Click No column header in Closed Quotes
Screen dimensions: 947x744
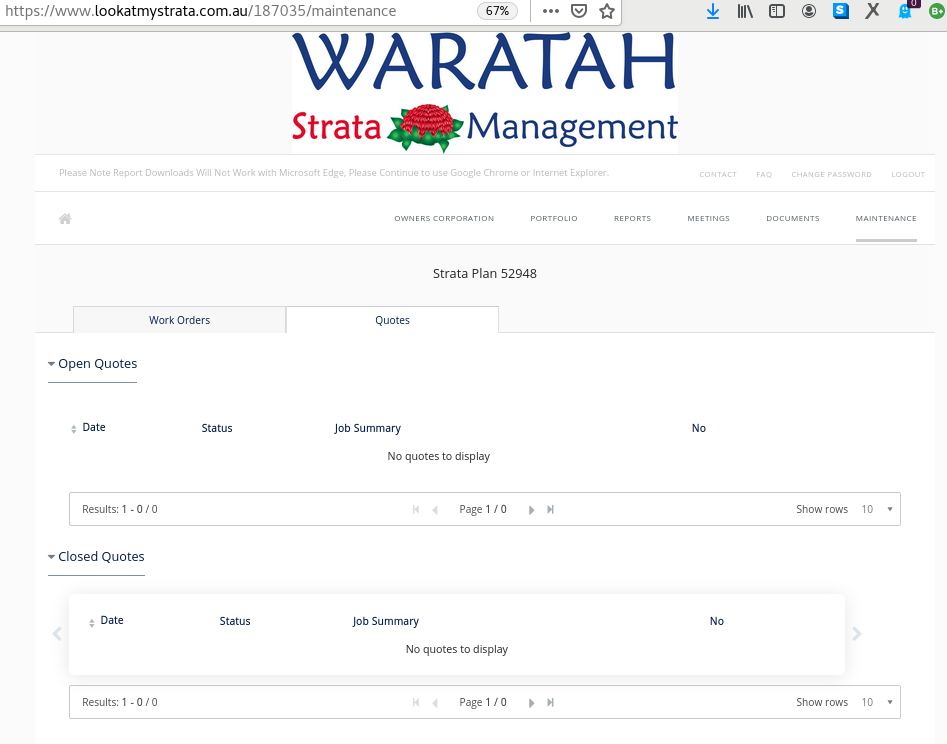click(x=717, y=621)
